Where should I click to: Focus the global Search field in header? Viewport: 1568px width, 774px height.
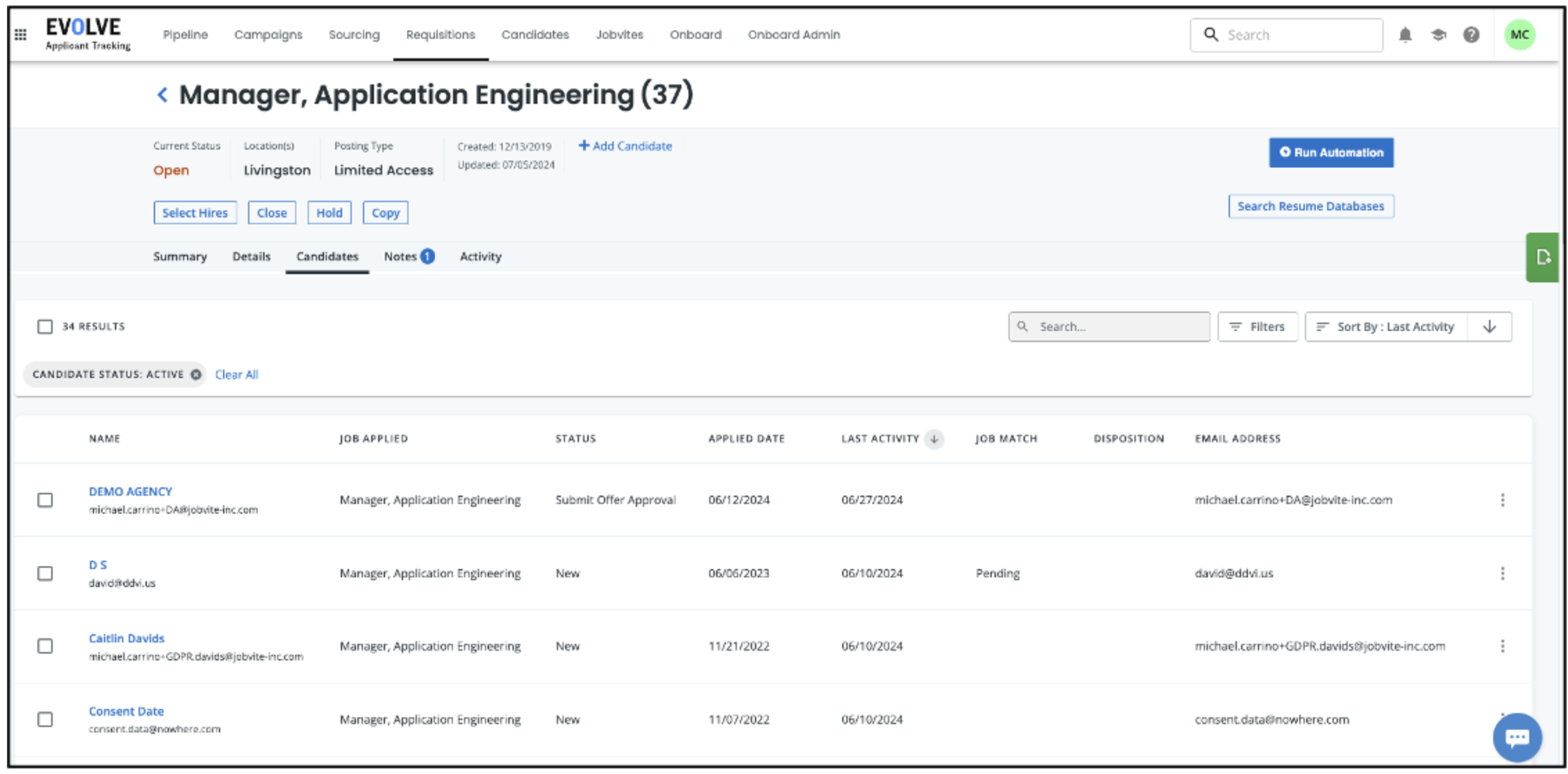point(1287,35)
